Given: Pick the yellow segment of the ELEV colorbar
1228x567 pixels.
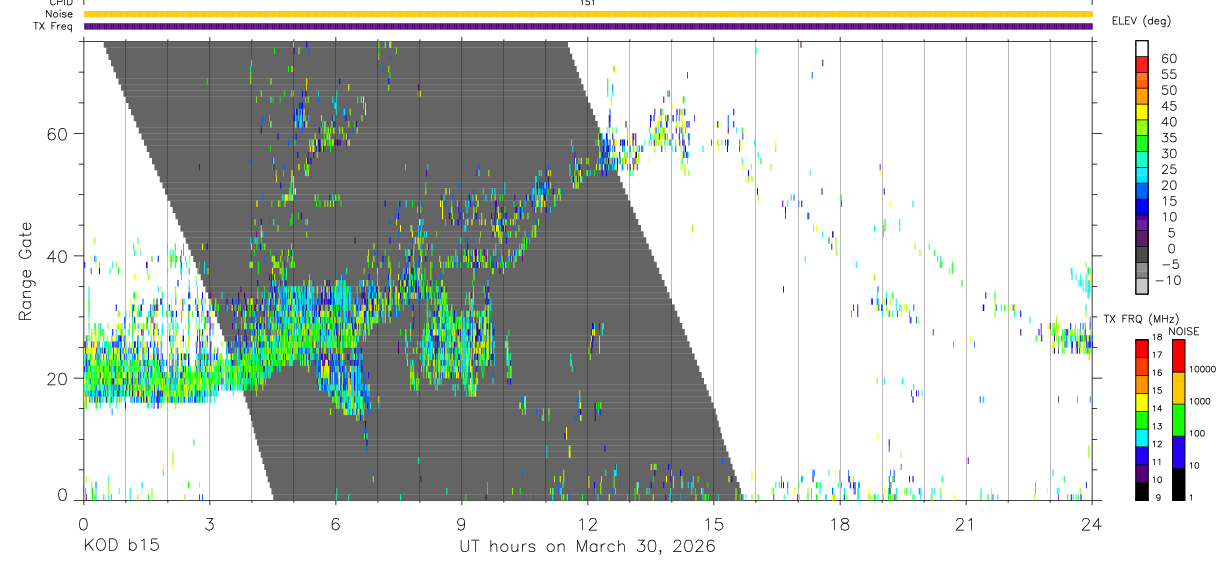Looking at the screenshot, I should [x=1142, y=112].
